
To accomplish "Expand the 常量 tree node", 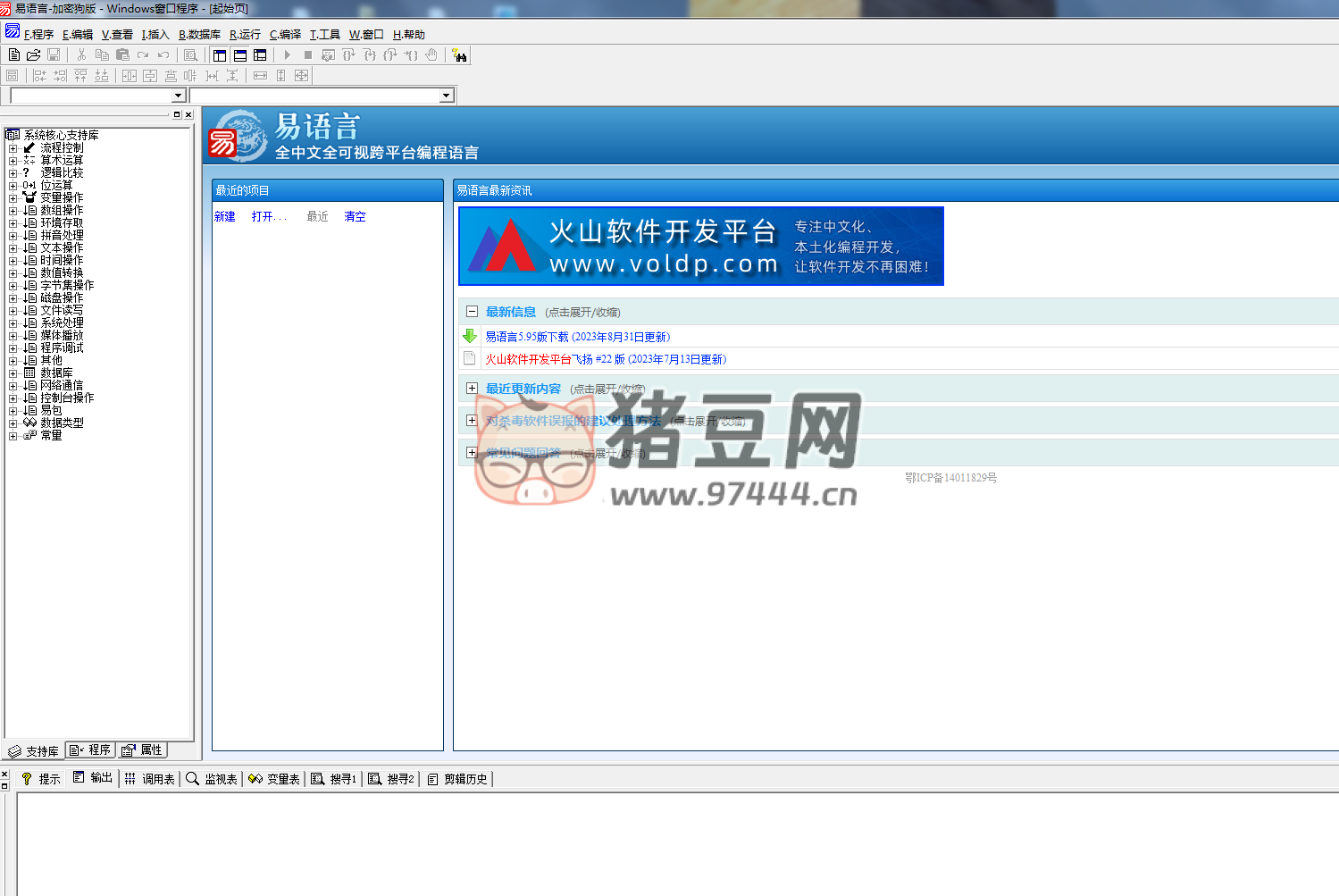I will coord(13,436).
